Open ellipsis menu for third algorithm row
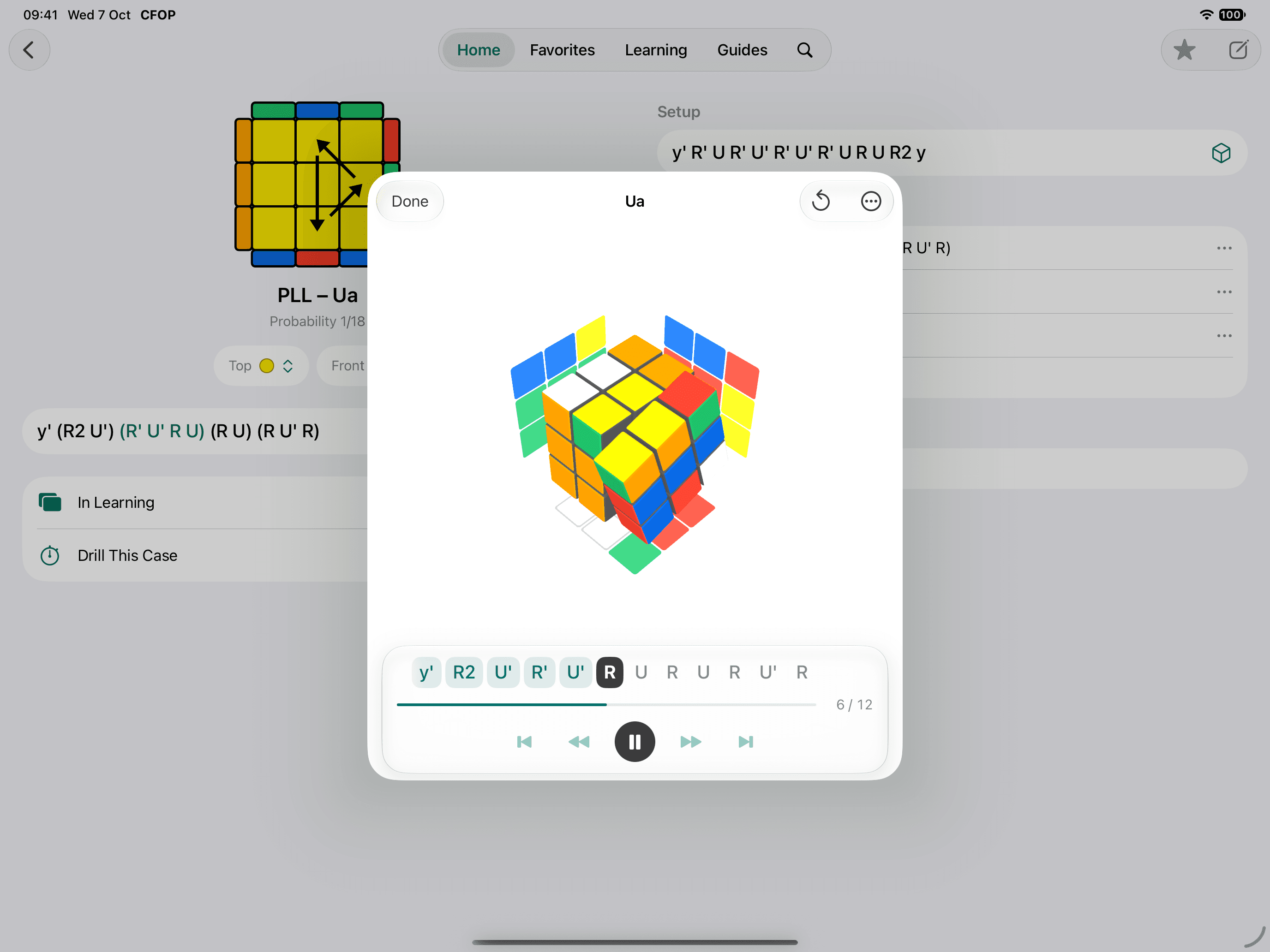 tap(1224, 336)
